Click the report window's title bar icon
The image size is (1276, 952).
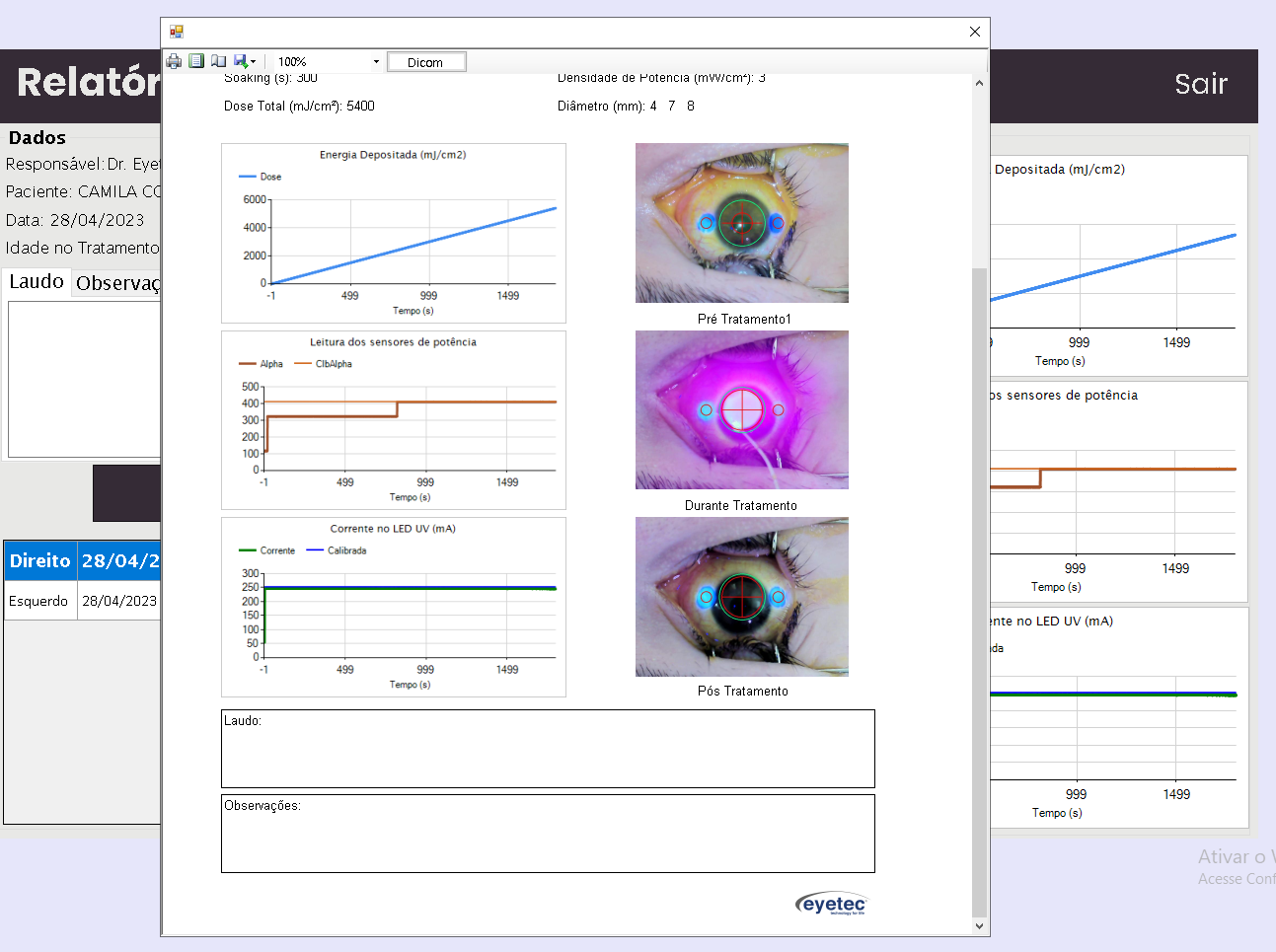pos(177,32)
